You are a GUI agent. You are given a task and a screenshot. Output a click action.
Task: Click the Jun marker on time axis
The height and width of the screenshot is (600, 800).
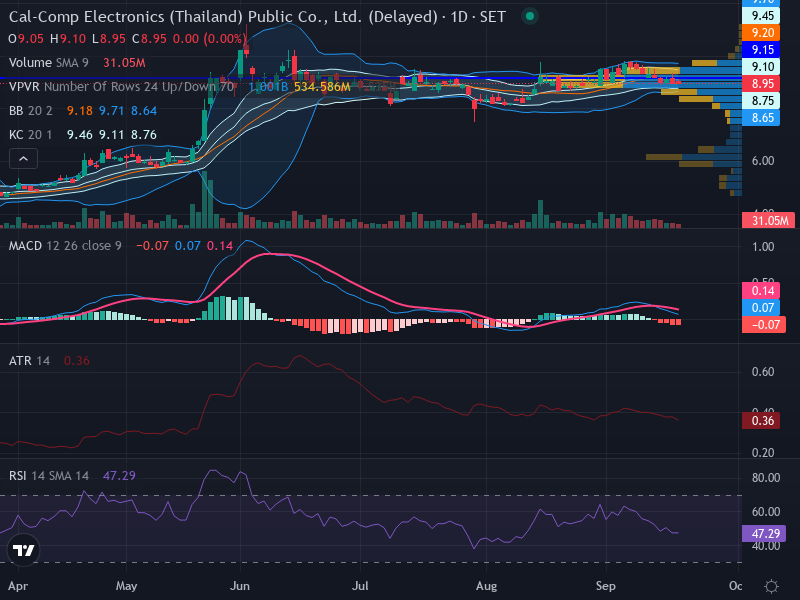[x=240, y=586]
